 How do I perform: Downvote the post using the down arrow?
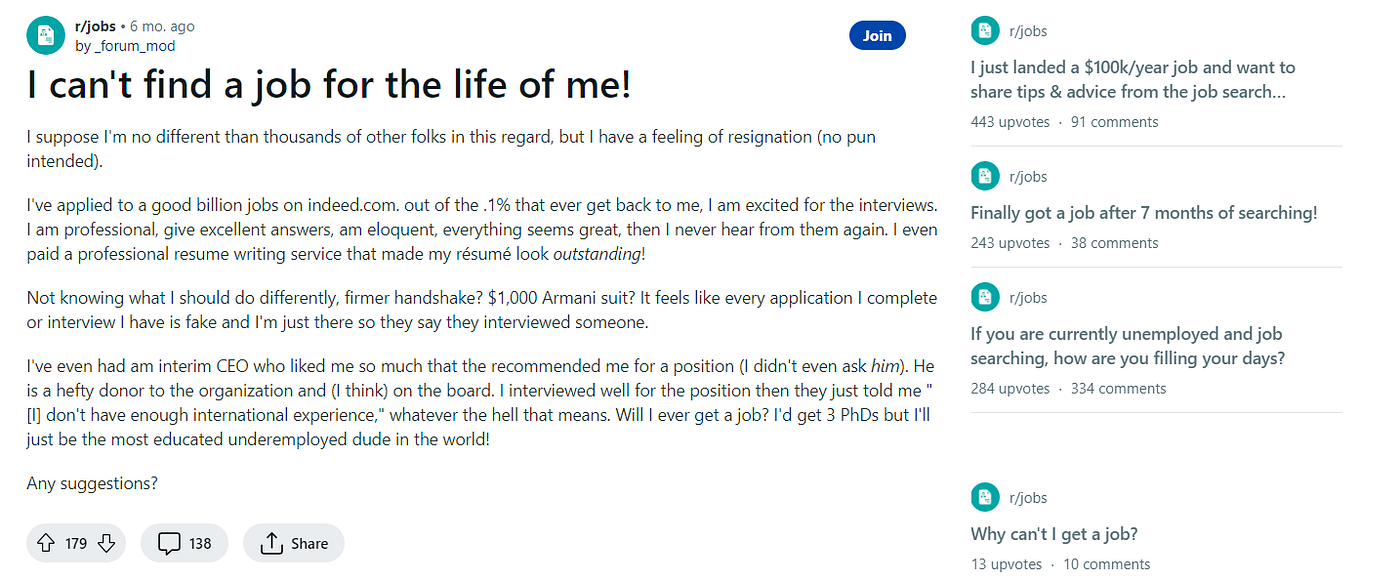coord(104,543)
